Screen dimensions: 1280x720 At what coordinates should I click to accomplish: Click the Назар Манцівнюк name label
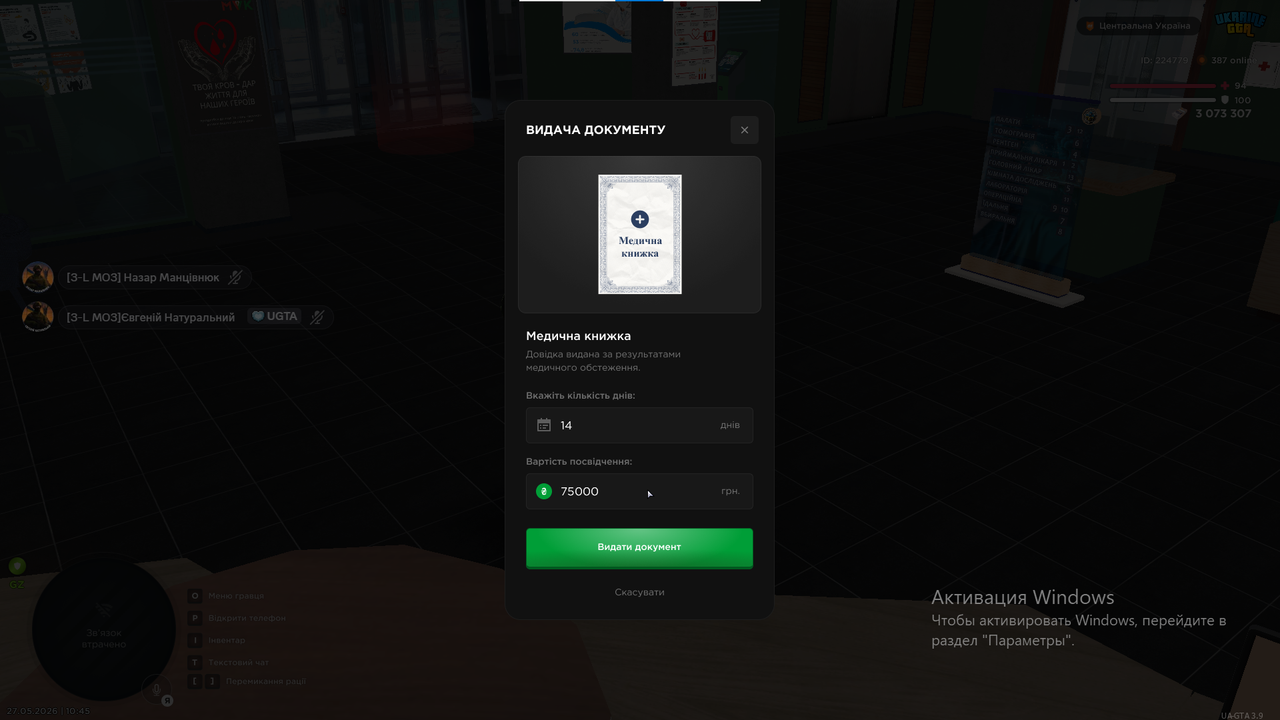pos(143,277)
